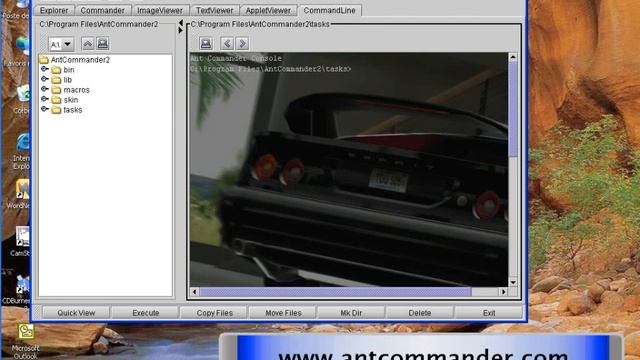Viewport: 640px width, 360px height.
Task: Switch to the Commander tab
Action: 102,10
